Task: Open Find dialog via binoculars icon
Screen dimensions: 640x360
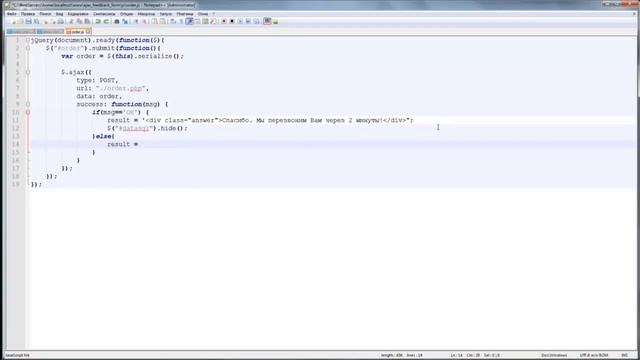Action: (x=117, y=21)
